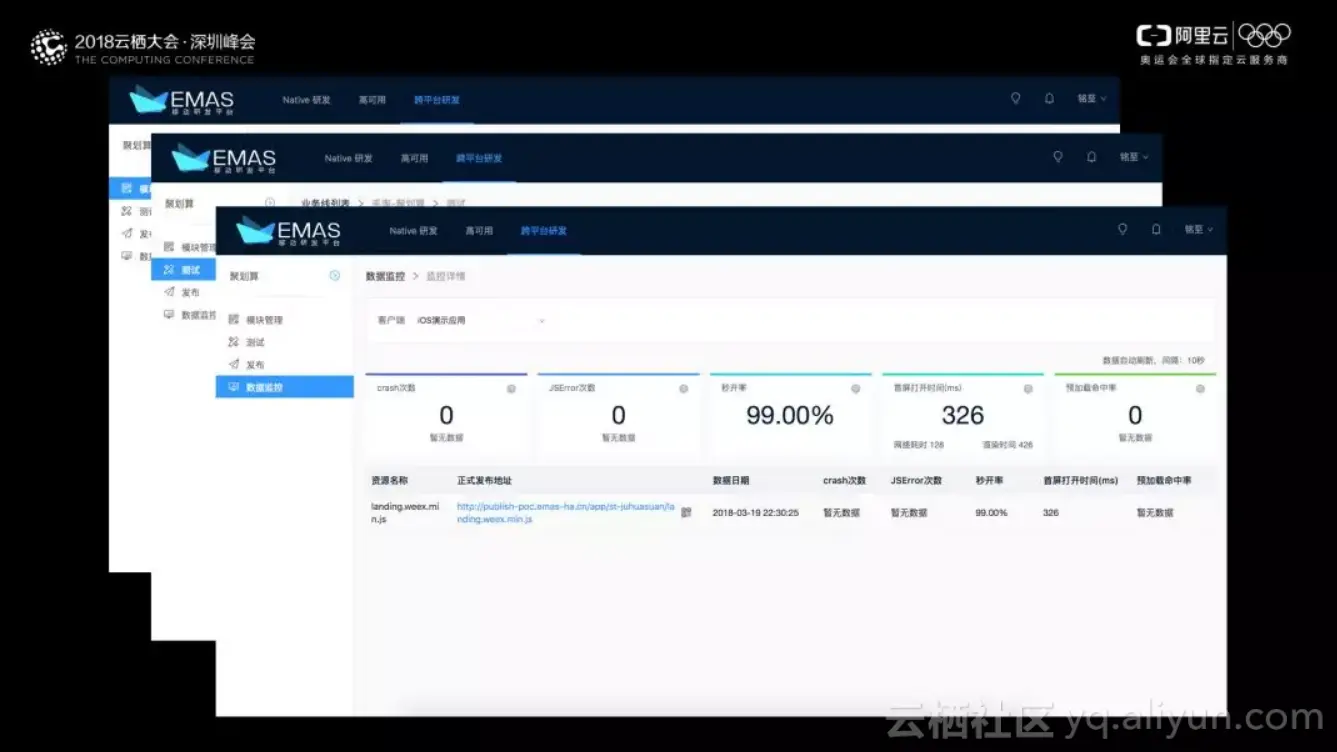Open notifications bell in the back window
The height and width of the screenshot is (752, 1337).
click(1049, 98)
